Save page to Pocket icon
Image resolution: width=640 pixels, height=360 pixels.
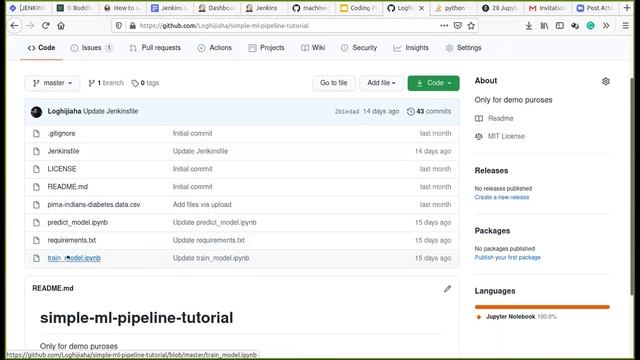(x=458, y=26)
